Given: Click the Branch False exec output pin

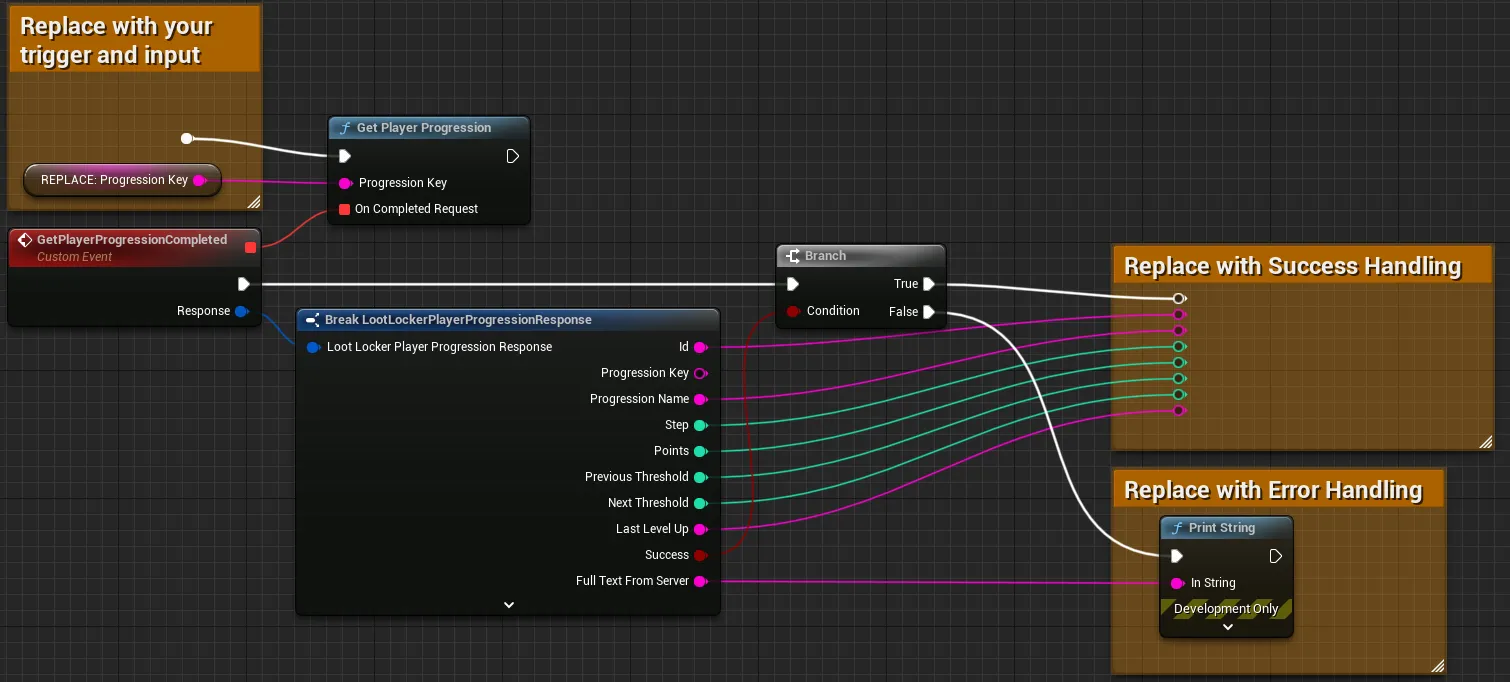Looking at the screenshot, I should point(929,312).
